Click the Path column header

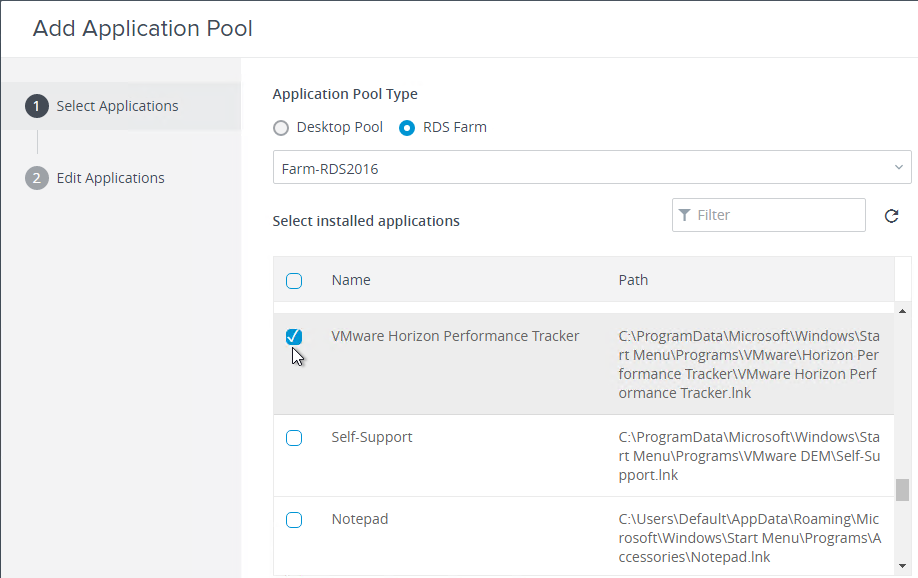tap(633, 280)
